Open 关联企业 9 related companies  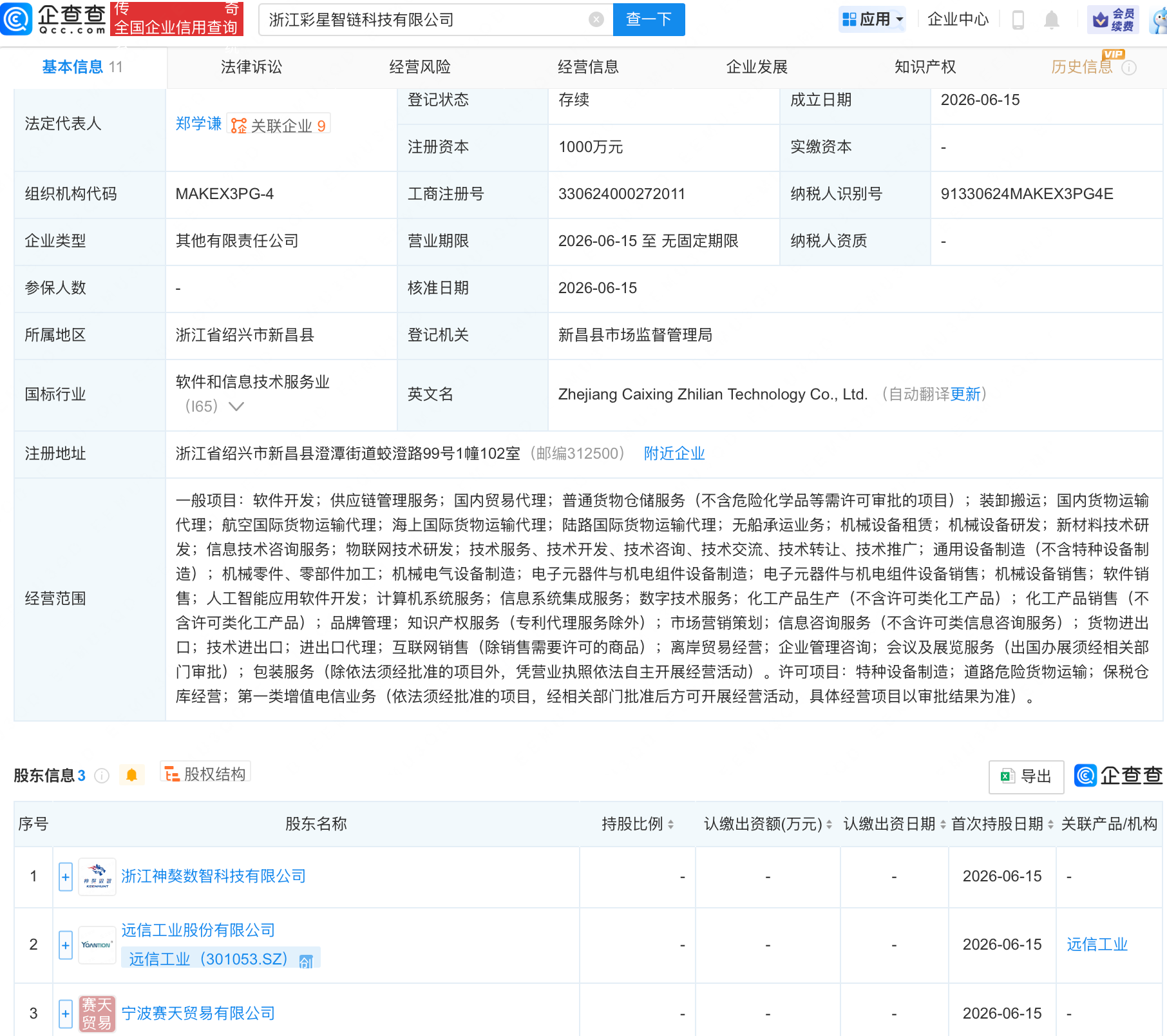pyautogui.click(x=278, y=125)
